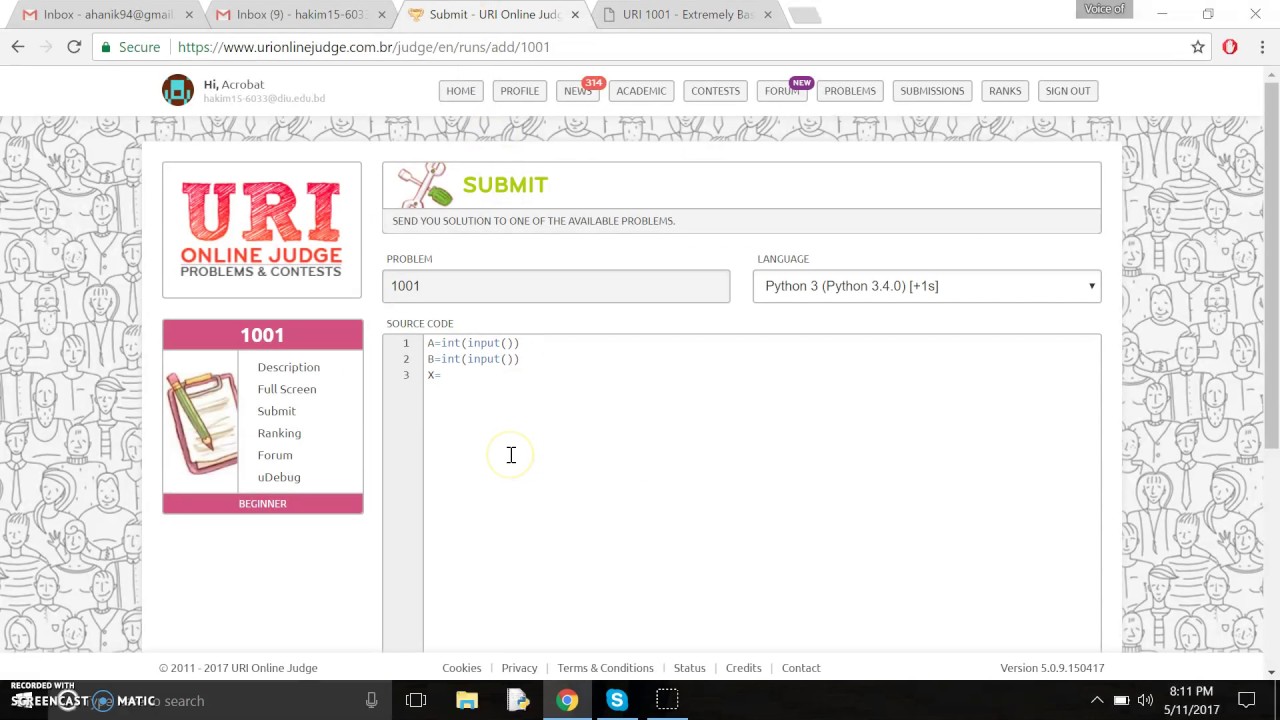This screenshot has width=1280, height=720.
Task: Click the Cookies footer link
Action: (462, 668)
